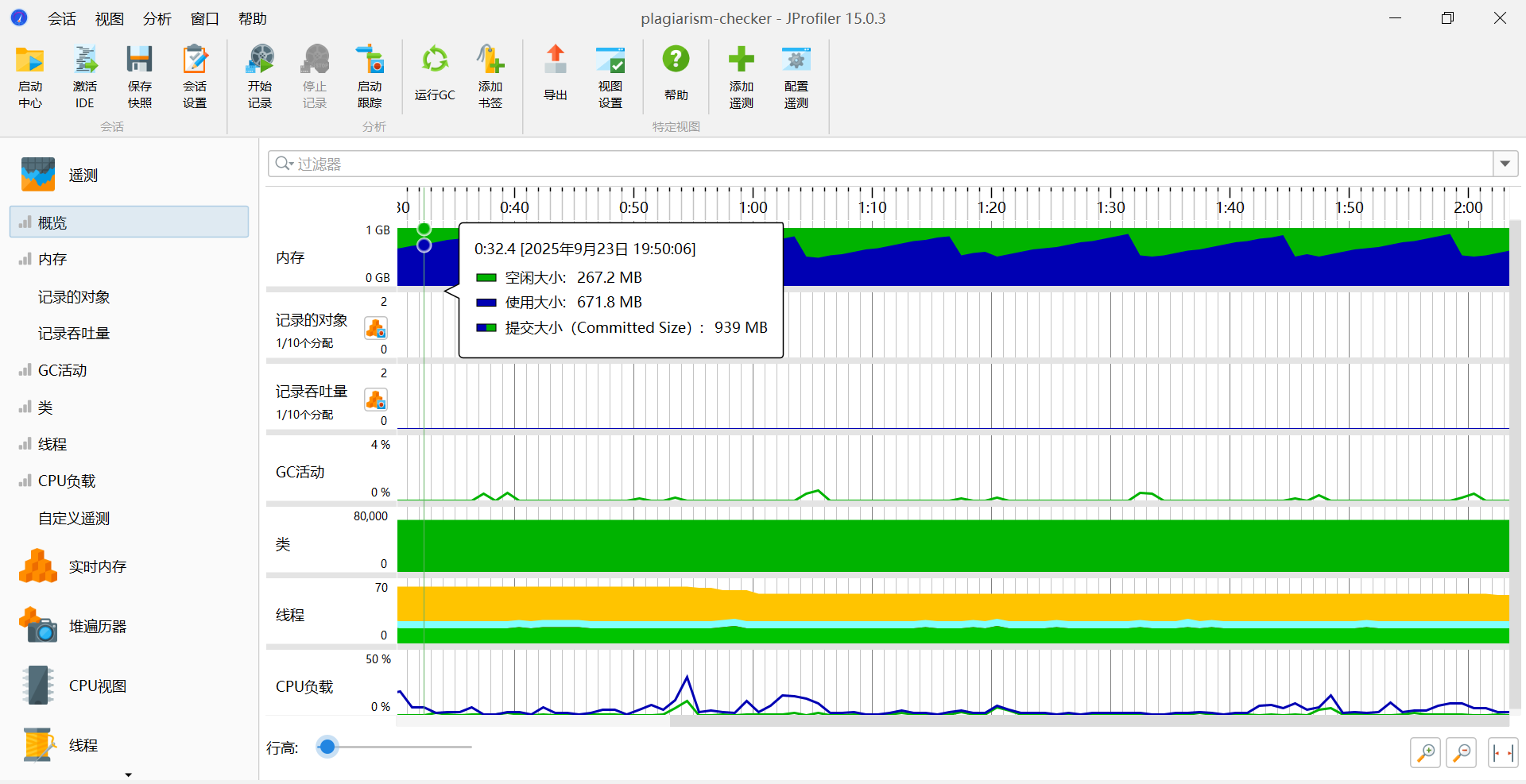The image size is (1526, 784).
Task: Run garbage collection with 运行GC
Action: [435, 73]
